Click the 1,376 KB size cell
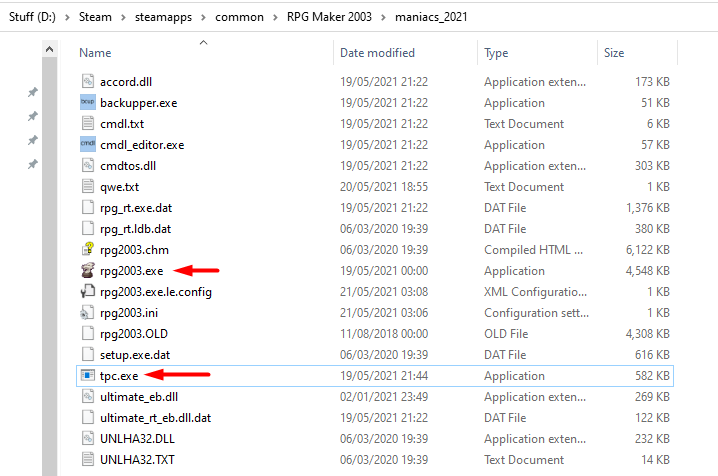 pos(648,208)
